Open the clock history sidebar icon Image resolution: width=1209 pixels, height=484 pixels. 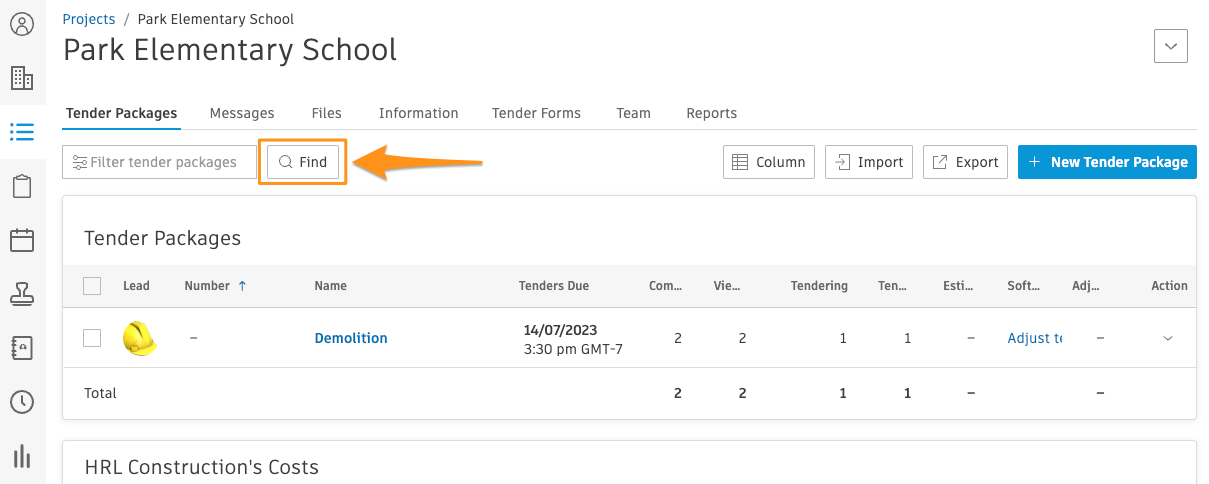(22, 402)
